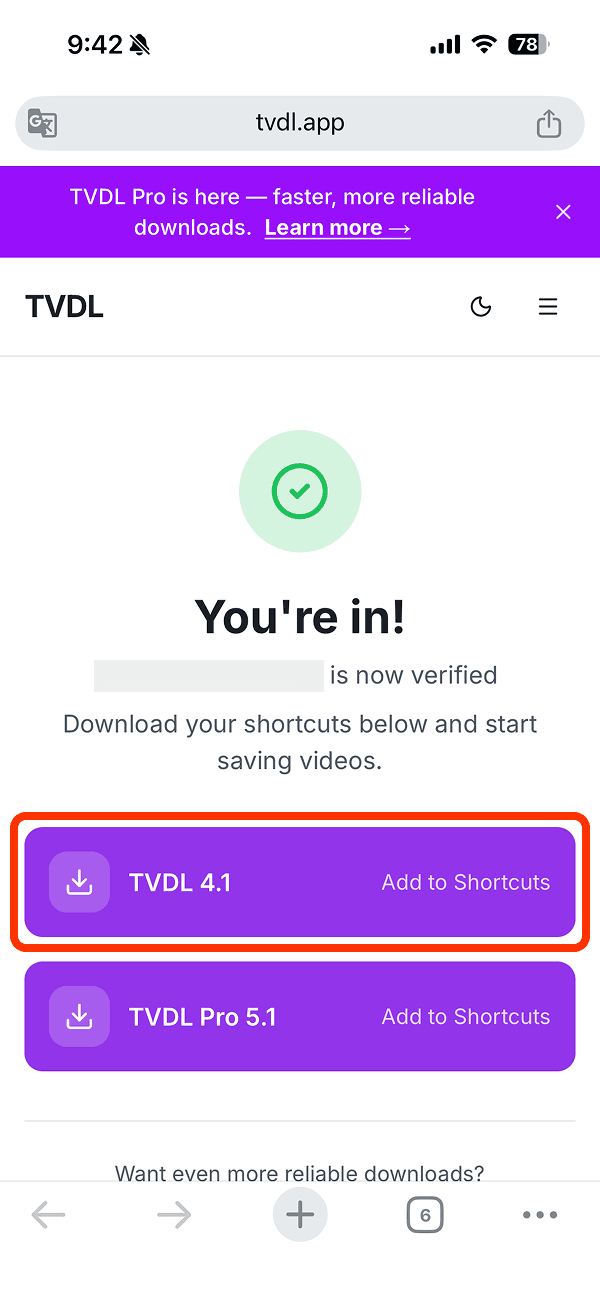Viewport: 600px width, 1300px height.
Task: Tap the tvdl.app address field
Action: pos(300,123)
